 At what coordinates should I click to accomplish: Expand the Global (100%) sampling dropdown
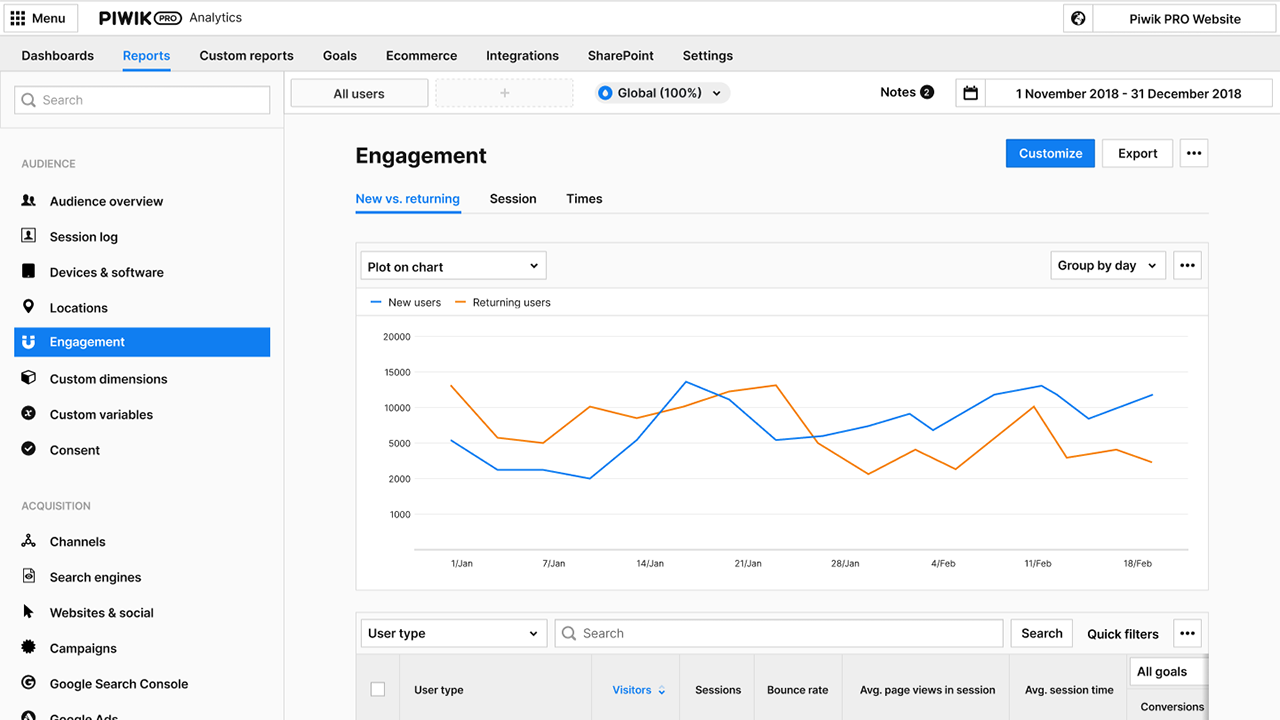(662, 93)
